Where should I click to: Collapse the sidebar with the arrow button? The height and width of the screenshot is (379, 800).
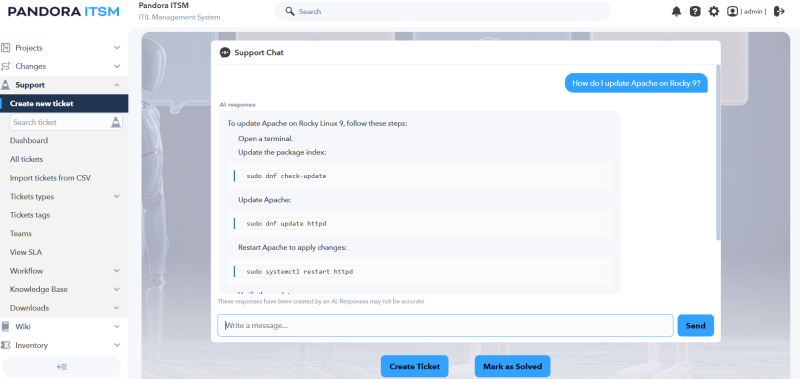[62, 367]
